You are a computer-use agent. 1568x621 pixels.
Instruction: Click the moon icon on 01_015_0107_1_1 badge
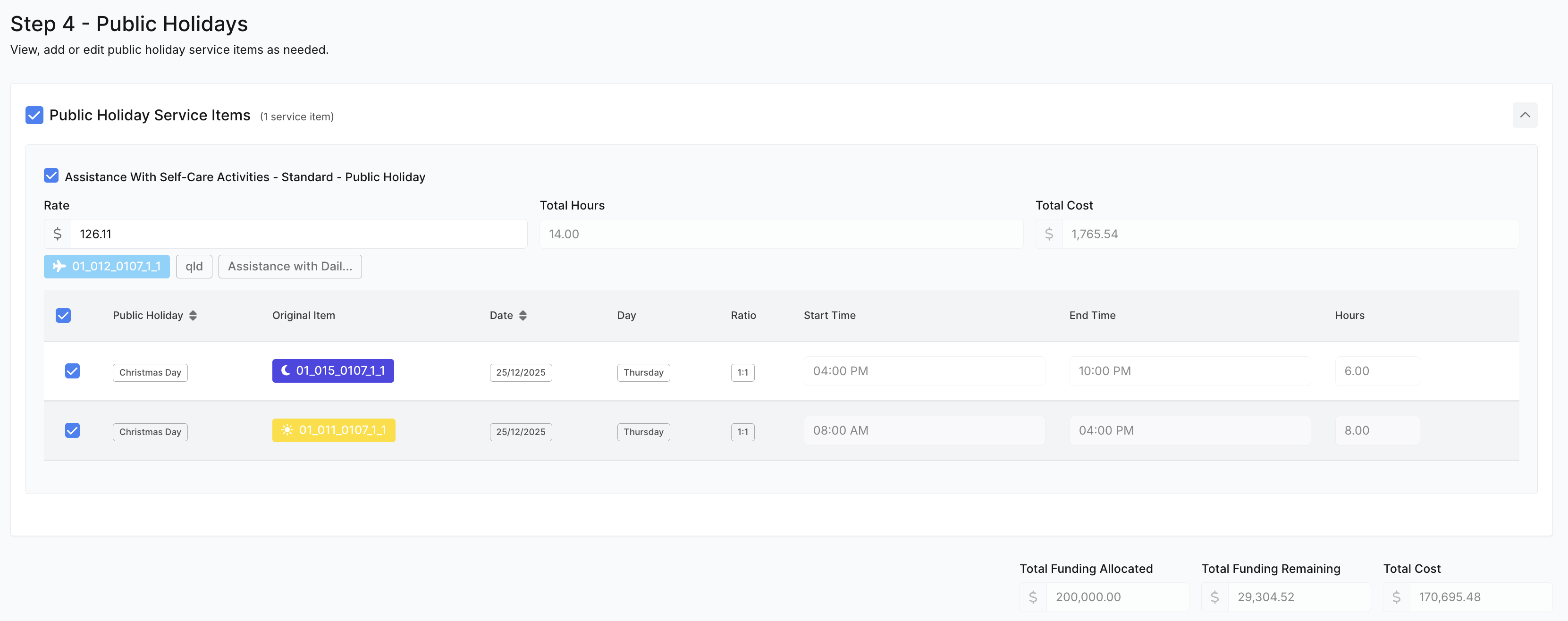coord(286,370)
